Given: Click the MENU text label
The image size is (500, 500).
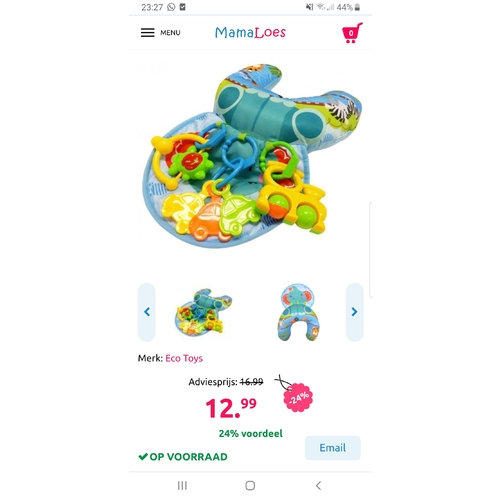Looking at the screenshot, I should (170, 33).
